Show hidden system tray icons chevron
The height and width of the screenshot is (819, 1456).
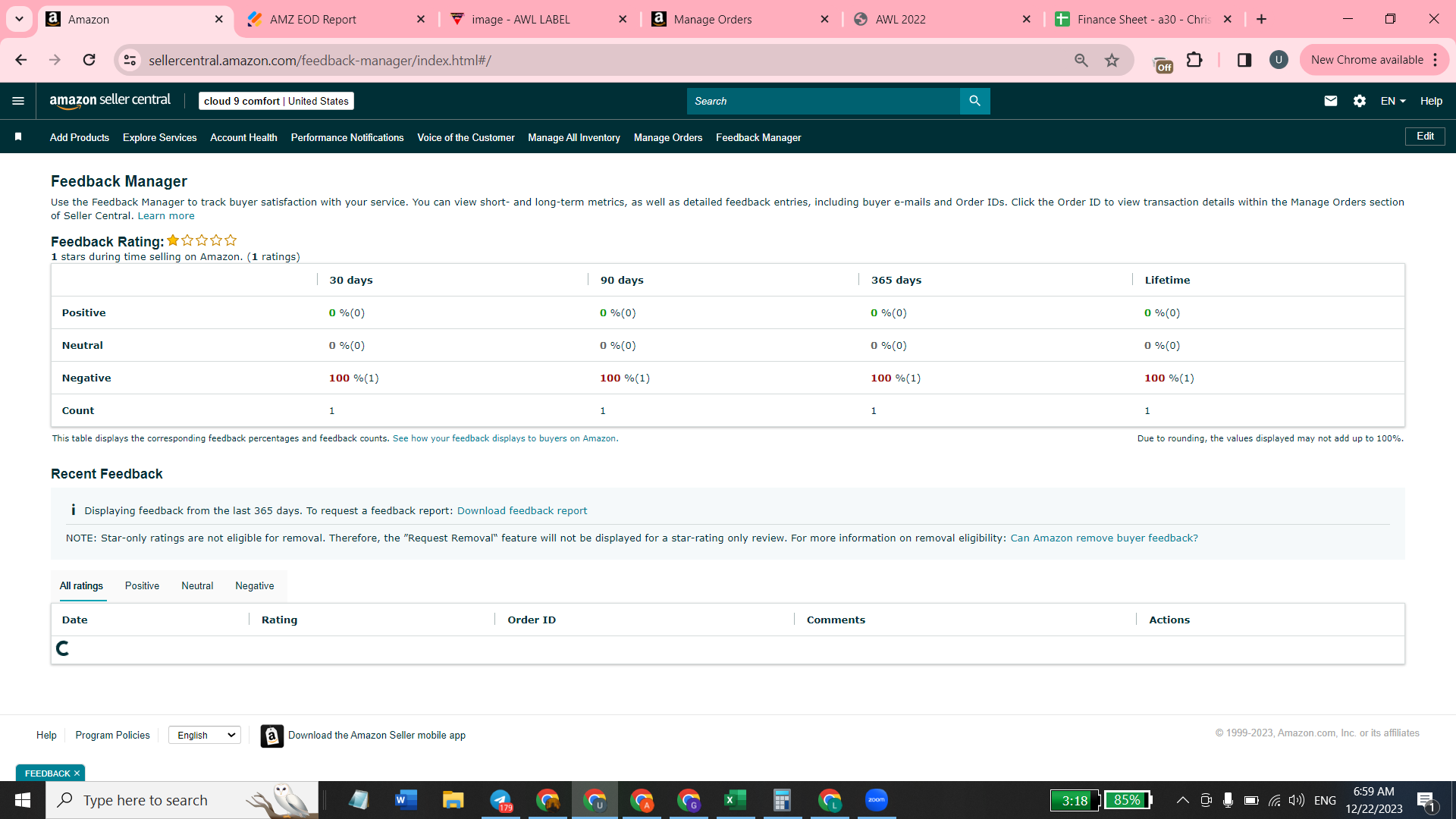point(1182,800)
